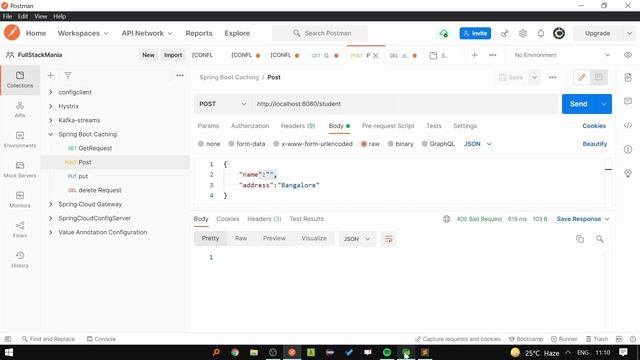Open Console in status bar

(x=101, y=339)
